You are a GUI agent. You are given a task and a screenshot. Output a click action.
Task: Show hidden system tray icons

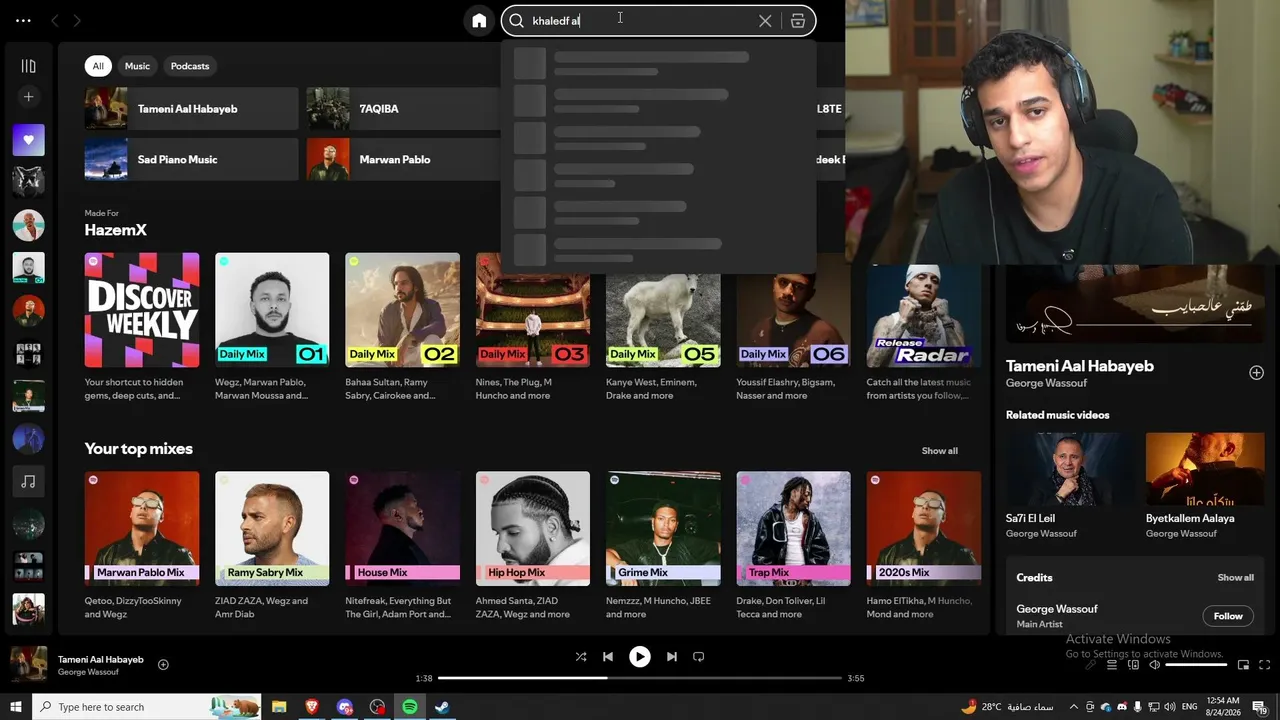point(1074,707)
